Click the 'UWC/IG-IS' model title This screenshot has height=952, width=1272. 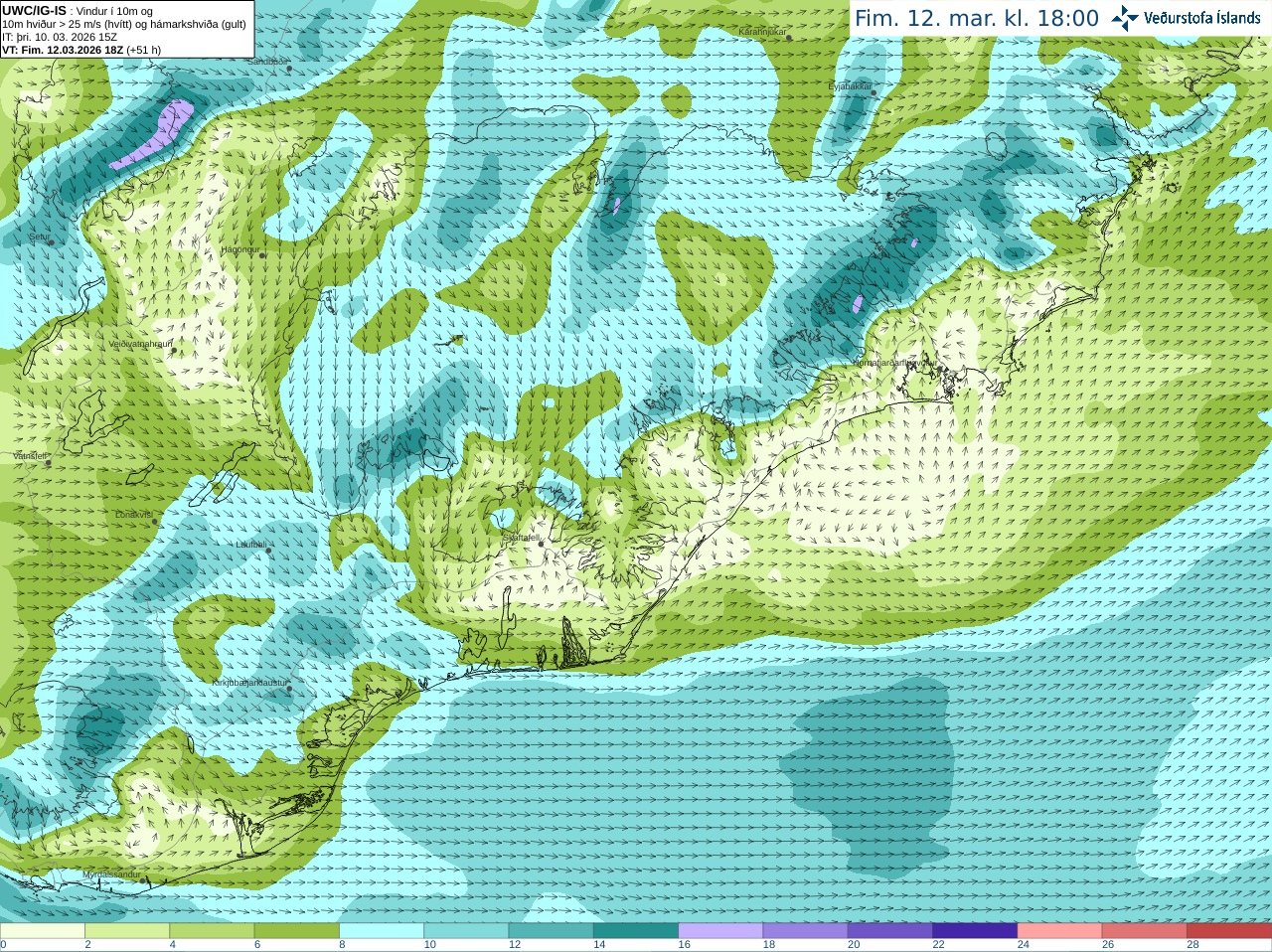point(34,11)
